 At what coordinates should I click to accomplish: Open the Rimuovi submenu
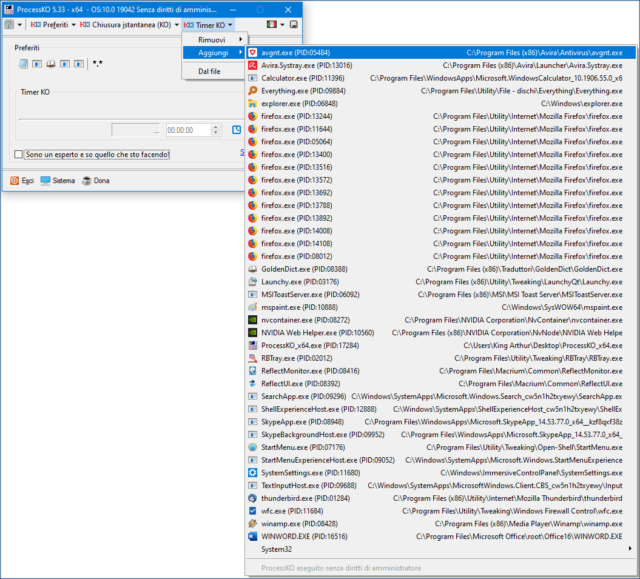pyautogui.click(x=212, y=38)
